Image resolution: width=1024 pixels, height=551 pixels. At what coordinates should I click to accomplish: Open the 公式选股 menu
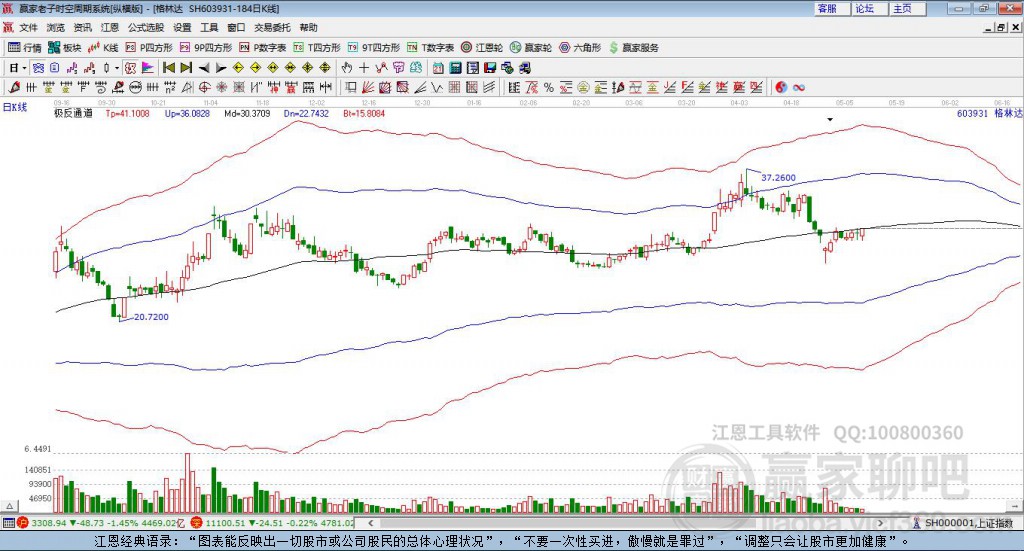coord(146,27)
